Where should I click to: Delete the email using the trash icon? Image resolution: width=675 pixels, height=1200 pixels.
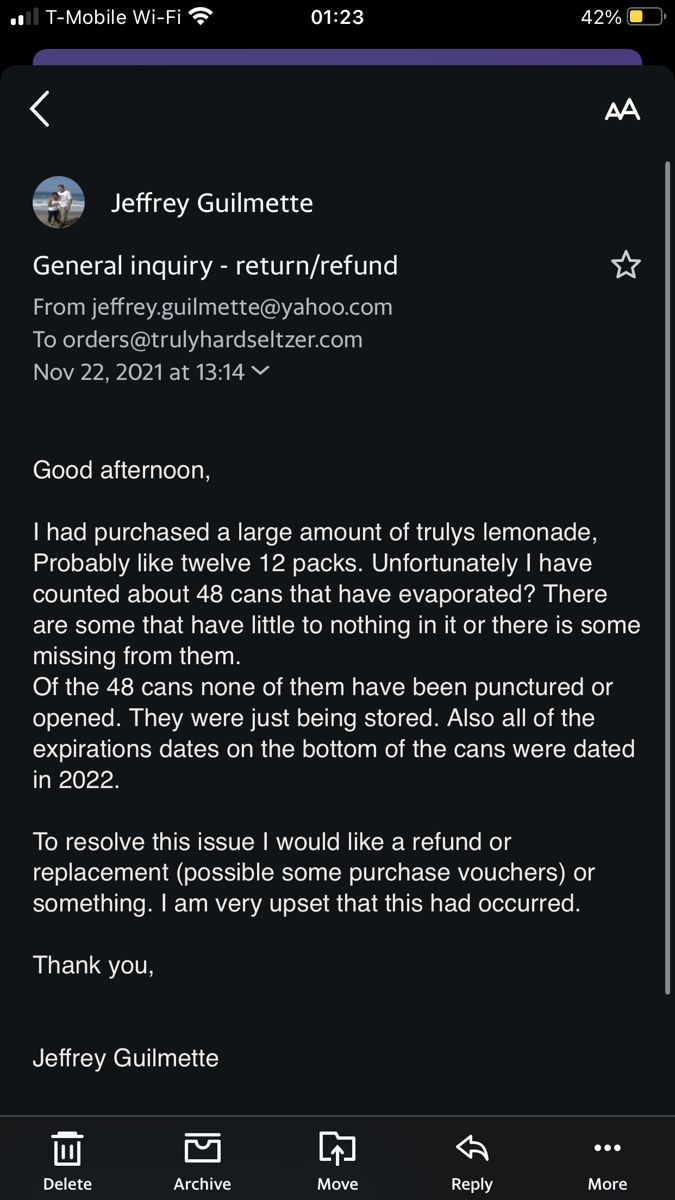click(67, 1160)
